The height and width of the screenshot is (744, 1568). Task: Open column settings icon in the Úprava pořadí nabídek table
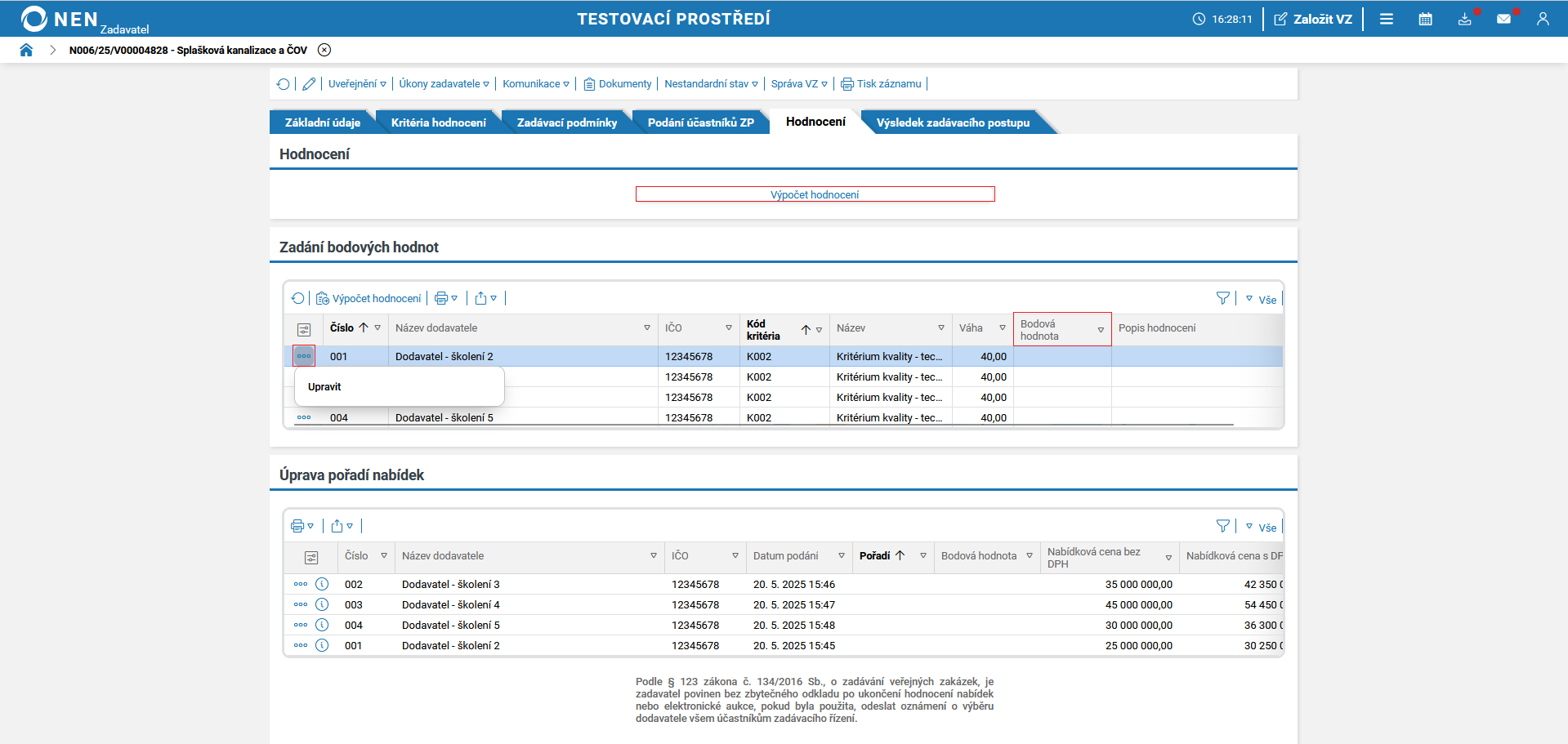pyautogui.click(x=311, y=558)
